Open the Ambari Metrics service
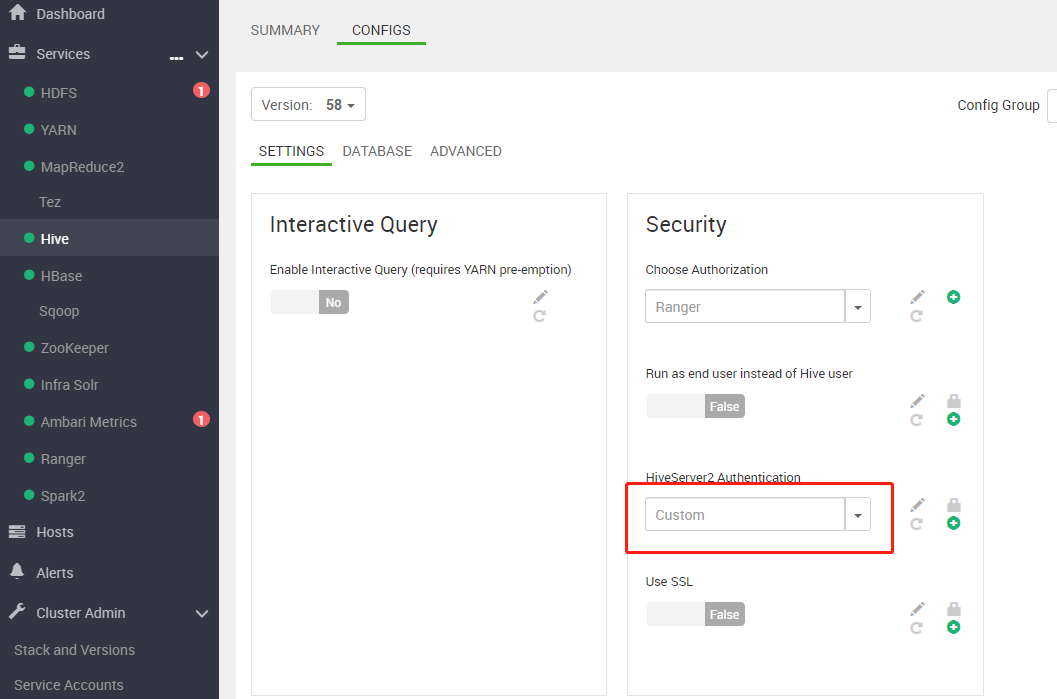This screenshot has width=1057, height=699. pos(88,422)
